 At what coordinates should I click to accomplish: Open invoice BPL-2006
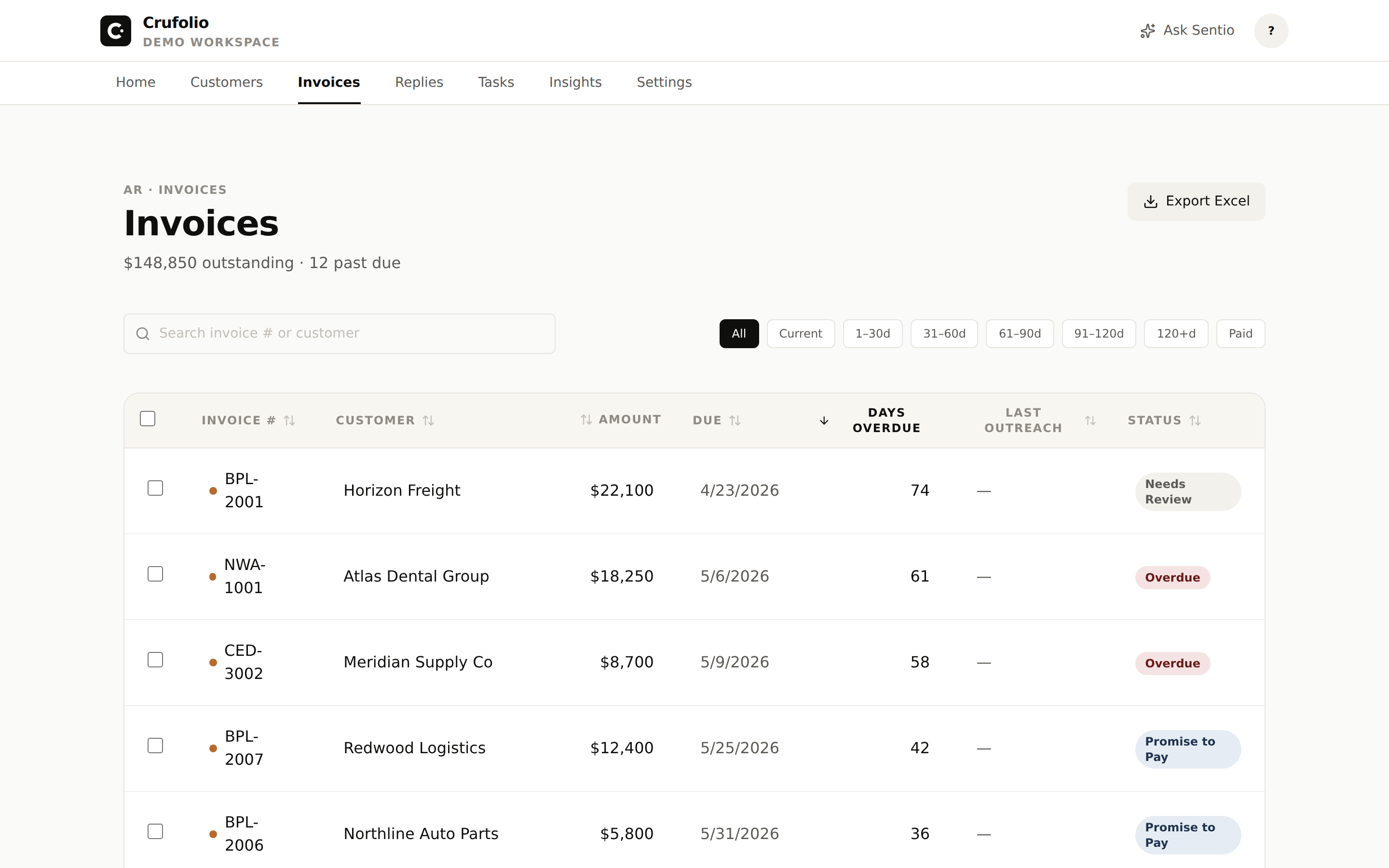[244, 834]
